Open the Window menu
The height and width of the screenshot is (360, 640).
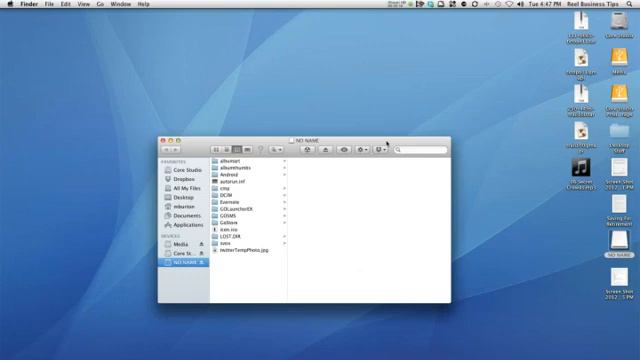(121, 4)
